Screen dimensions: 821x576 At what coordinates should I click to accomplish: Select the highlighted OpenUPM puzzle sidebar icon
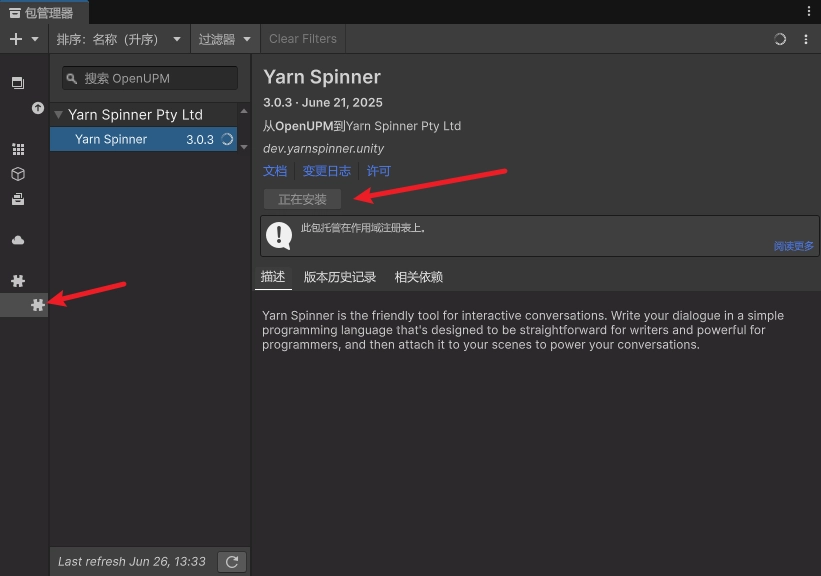[x=38, y=305]
